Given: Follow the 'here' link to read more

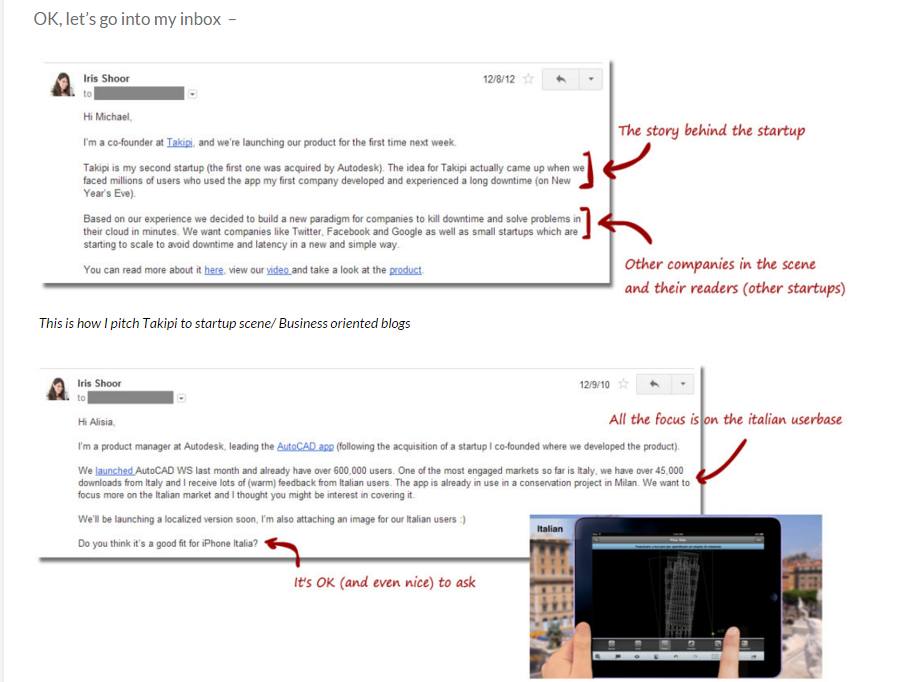Looking at the screenshot, I should tap(213, 270).
